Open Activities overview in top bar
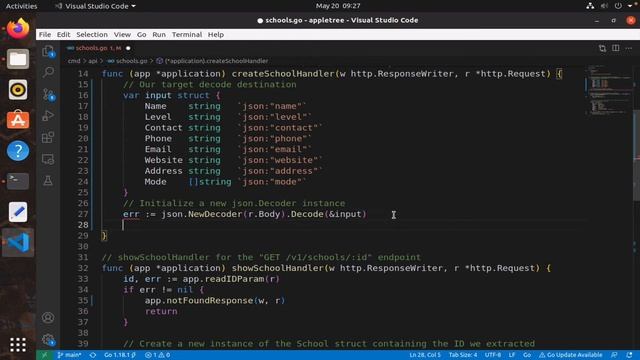 click(21, 6)
